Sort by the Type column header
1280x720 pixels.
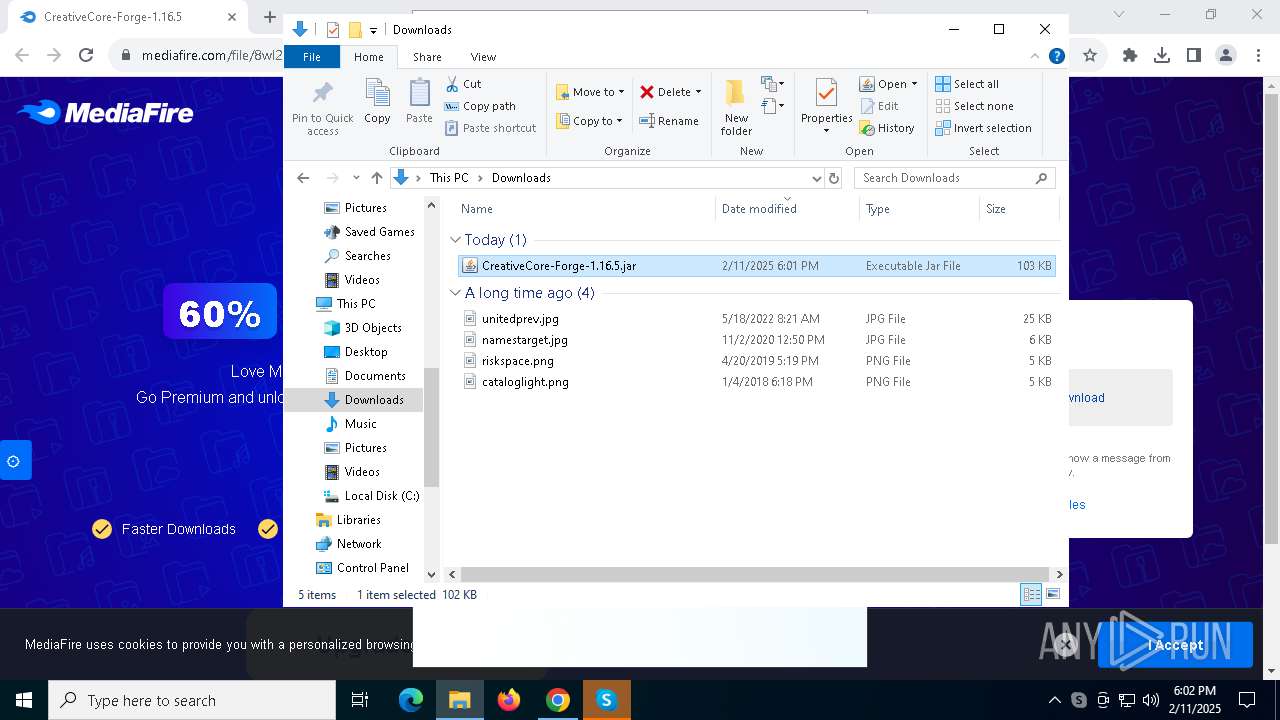[x=919, y=209]
